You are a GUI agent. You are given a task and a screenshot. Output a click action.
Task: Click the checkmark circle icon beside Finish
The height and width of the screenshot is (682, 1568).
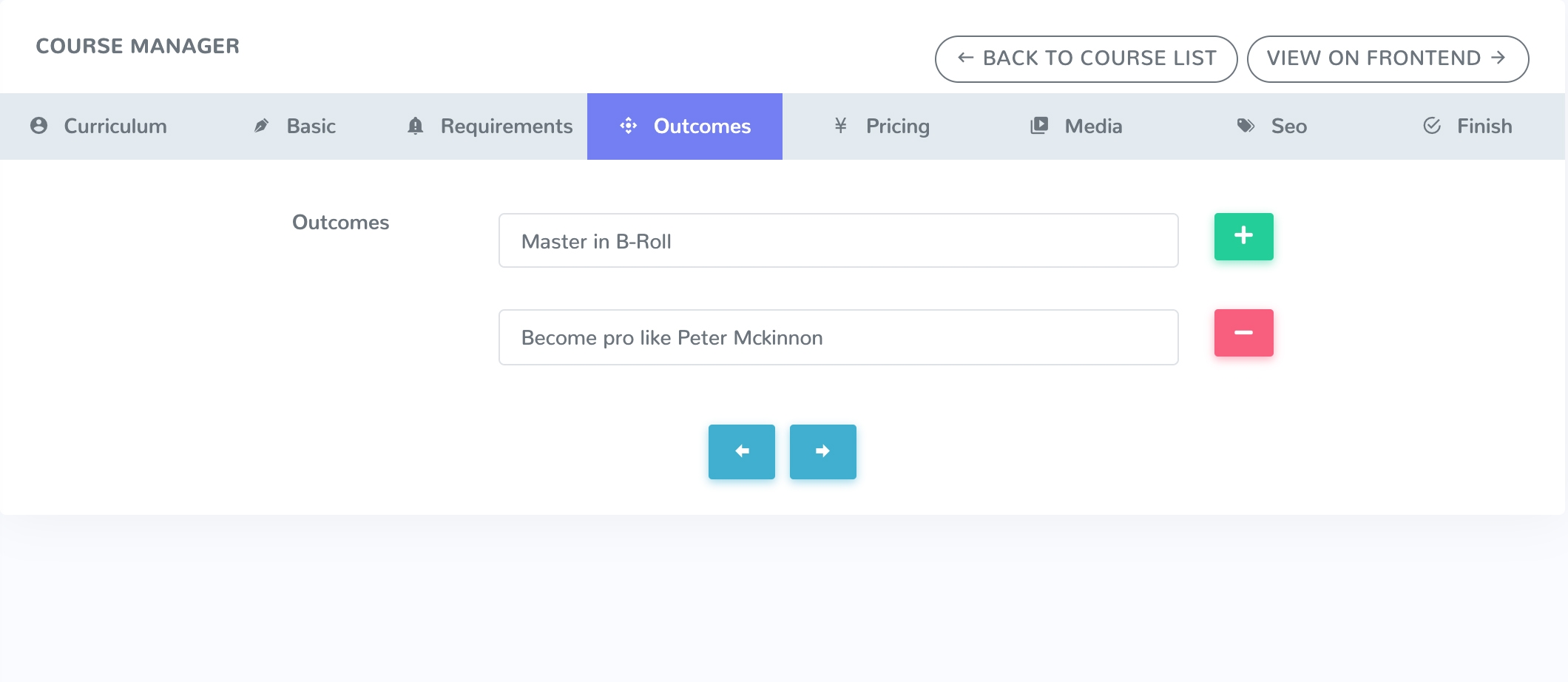pyautogui.click(x=1432, y=126)
